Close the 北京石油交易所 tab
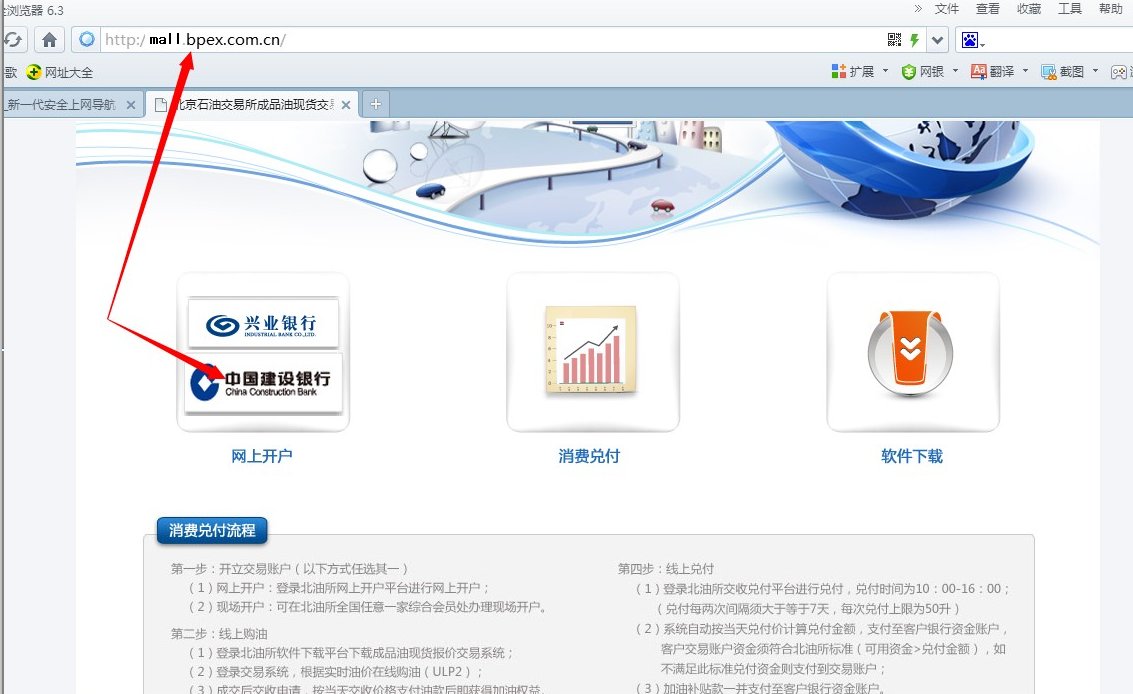The image size is (1133, 694). point(346,105)
